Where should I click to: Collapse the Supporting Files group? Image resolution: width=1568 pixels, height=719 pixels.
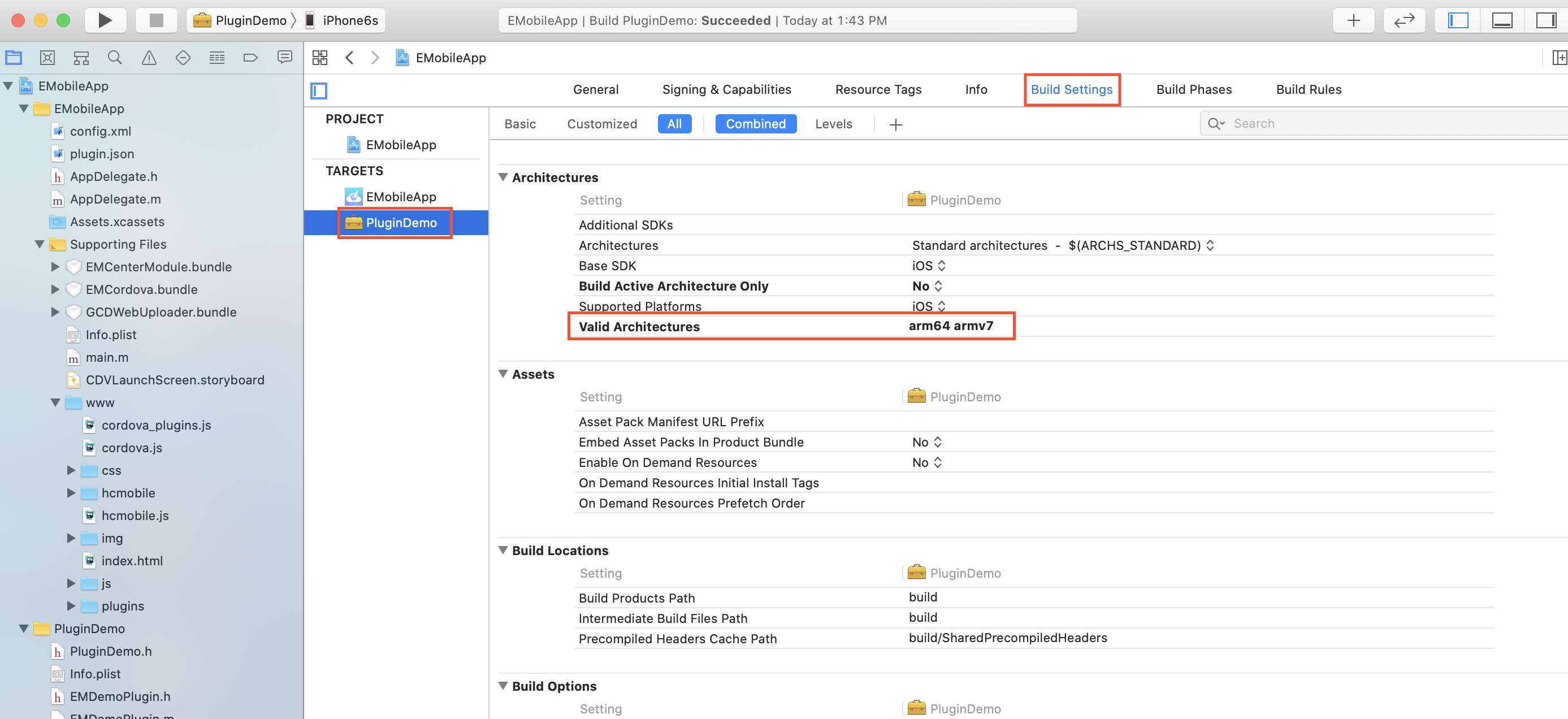[40, 244]
